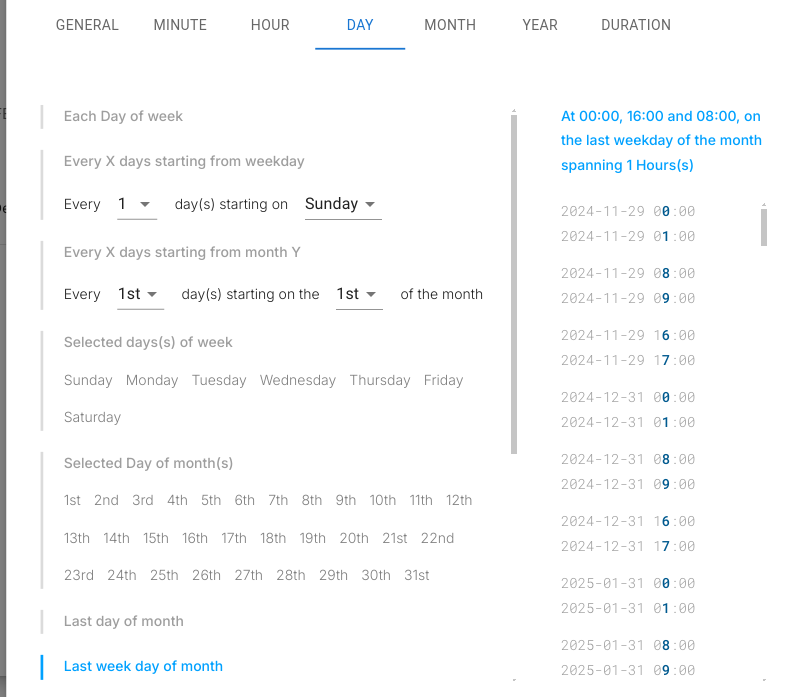Open the DURATION tab
This screenshot has width=792, height=697.
[636, 25]
